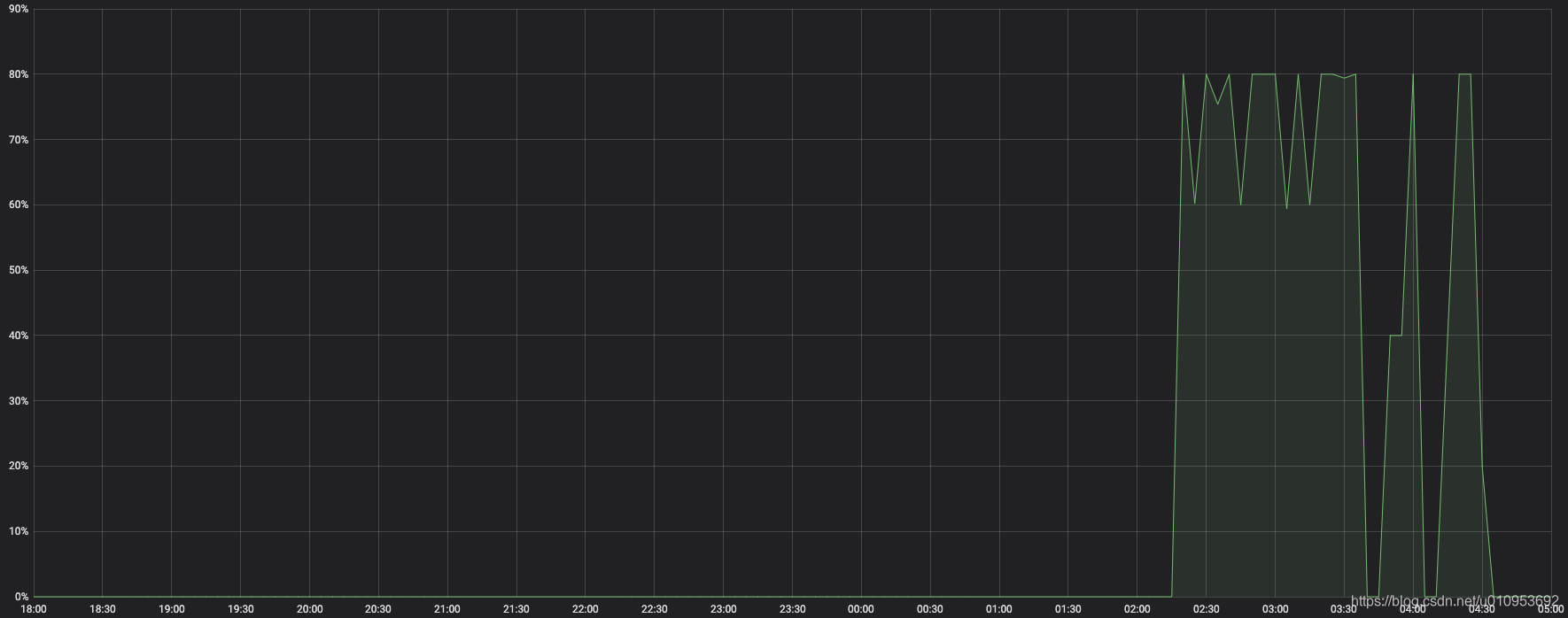Click the 20:00 time label
The height and width of the screenshot is (618, 1568).
309,609
